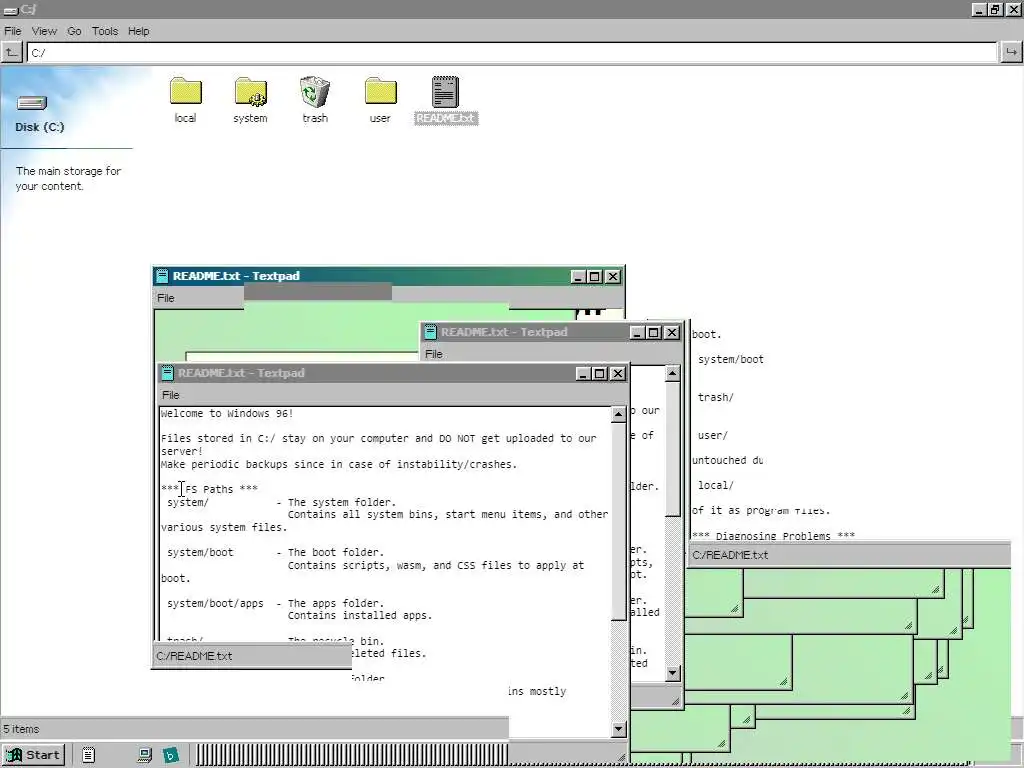
Task: Click the up arrow of the front Textpad's scrollbar
Action: tap(618, 414)
